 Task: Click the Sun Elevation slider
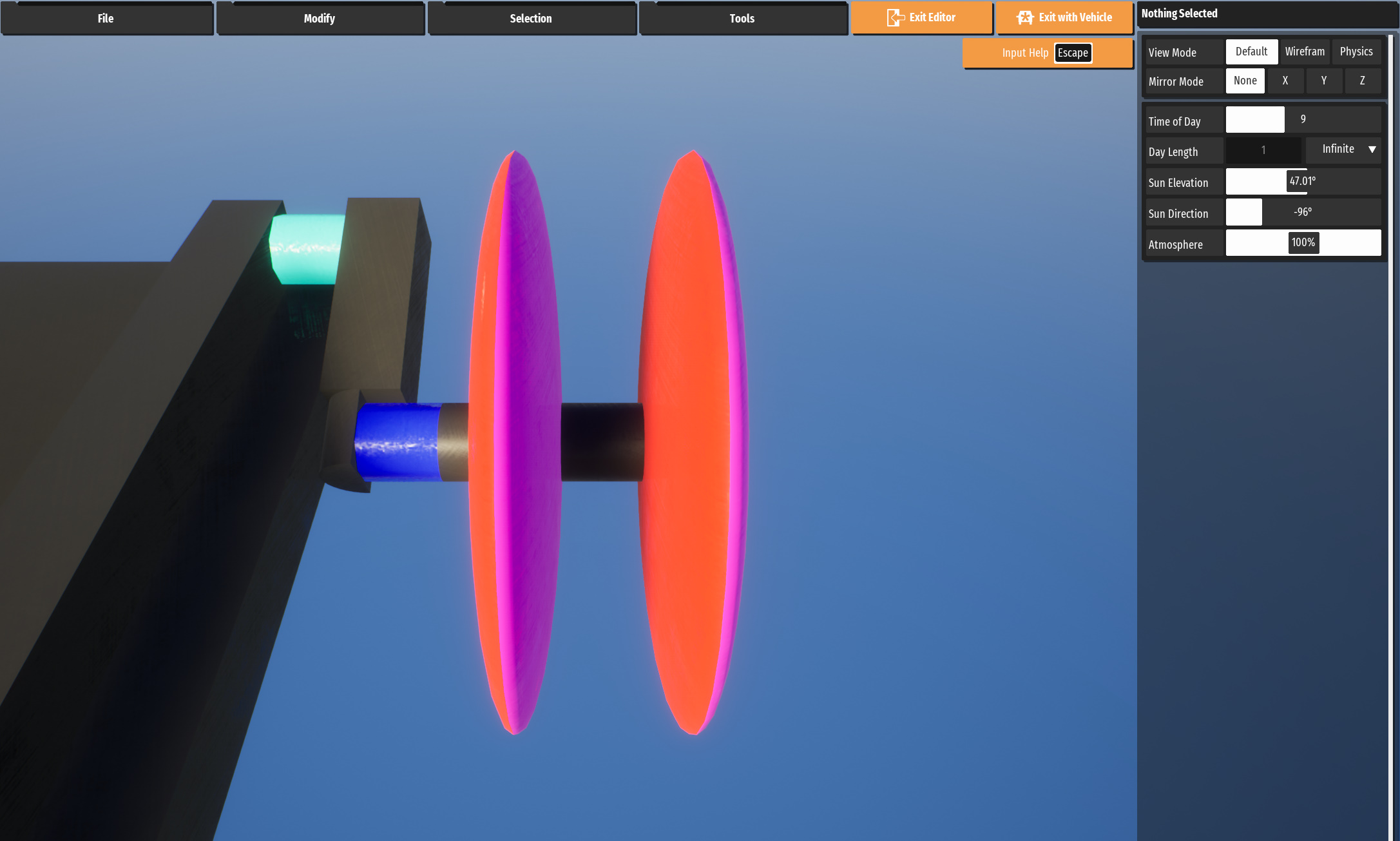click(x=1303, y=181)
